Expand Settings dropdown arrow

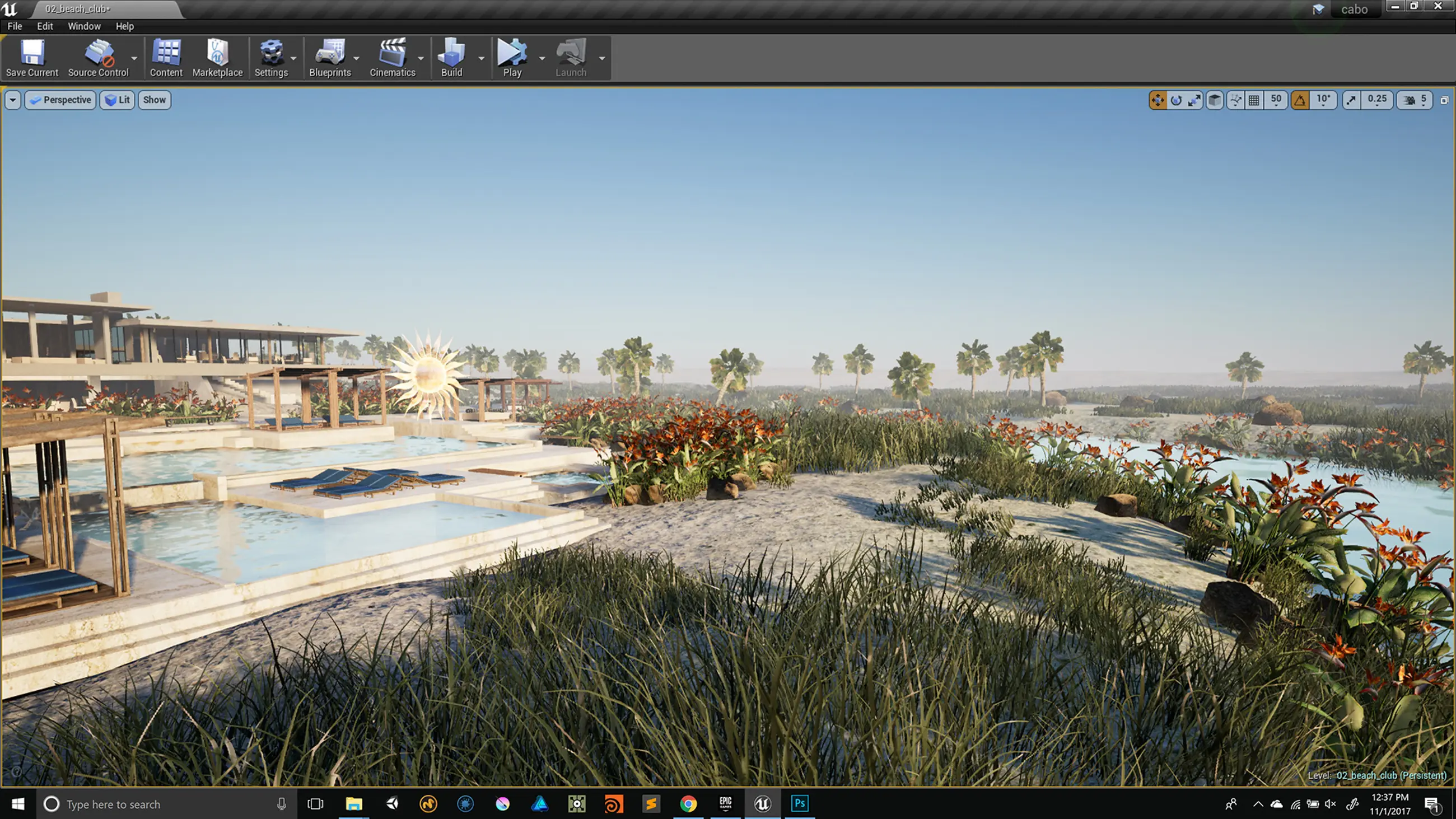293,58
